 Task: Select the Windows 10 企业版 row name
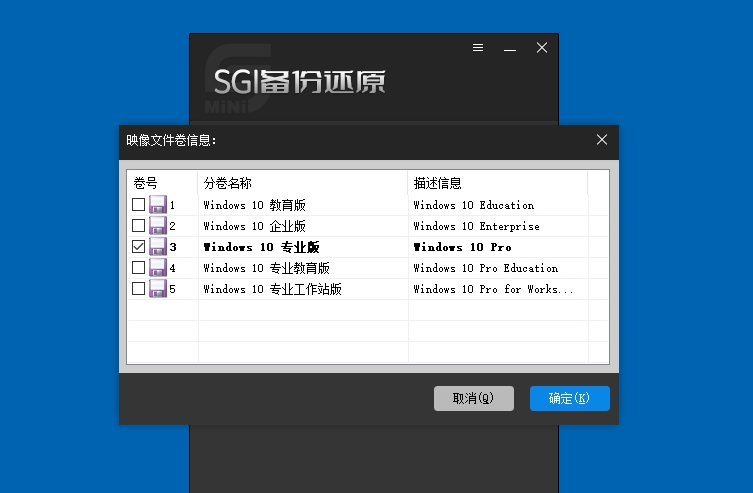255,226
